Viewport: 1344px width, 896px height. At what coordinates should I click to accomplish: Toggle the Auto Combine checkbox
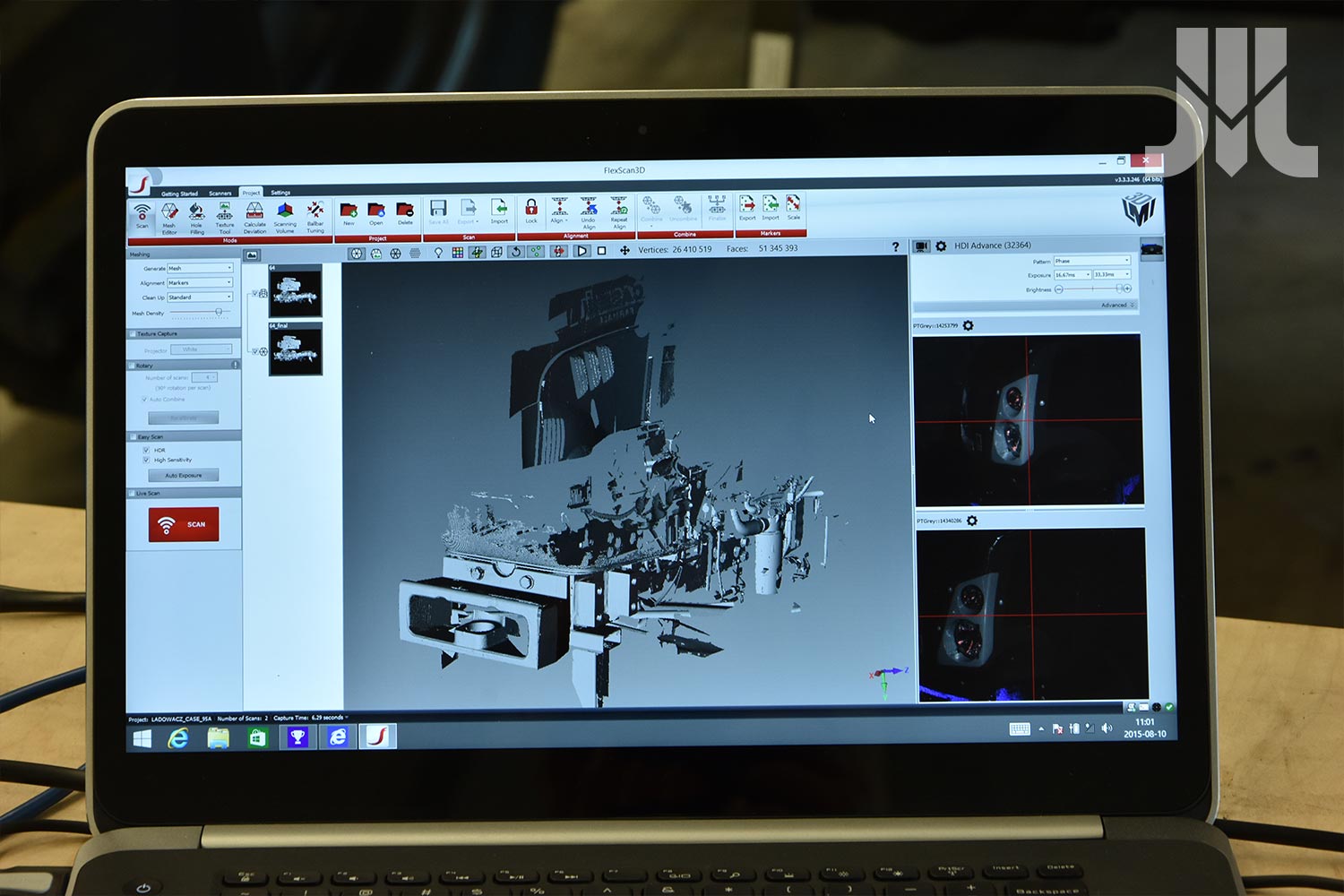pos(144,399)
